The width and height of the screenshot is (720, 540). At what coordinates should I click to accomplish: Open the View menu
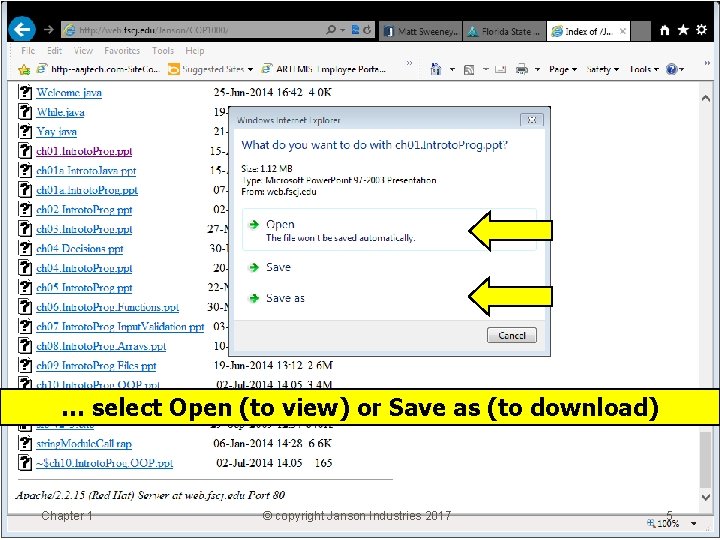click(x=83, y=51)
